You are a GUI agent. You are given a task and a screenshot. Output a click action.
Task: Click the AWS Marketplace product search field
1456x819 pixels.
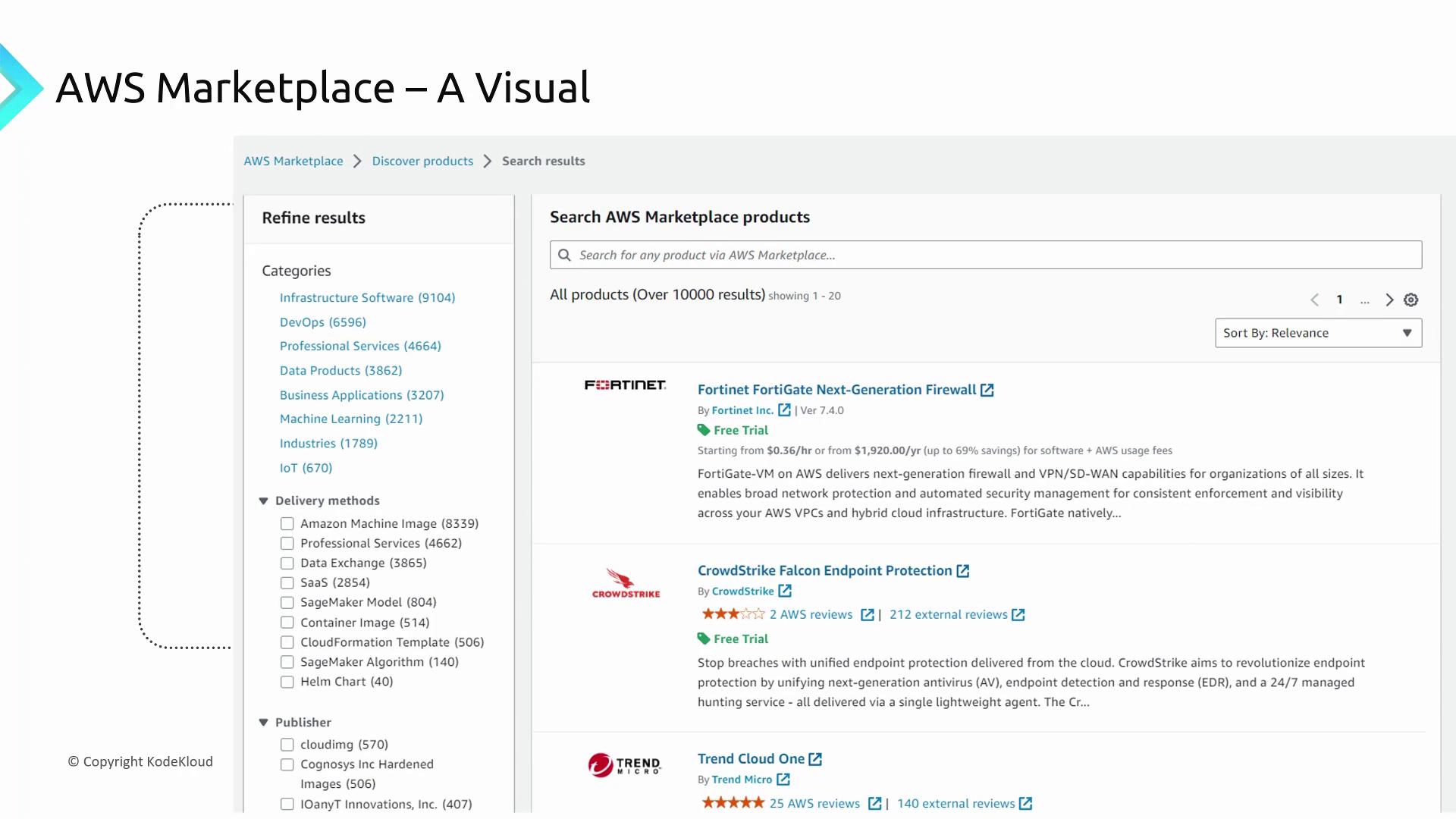tap(986, 255)
